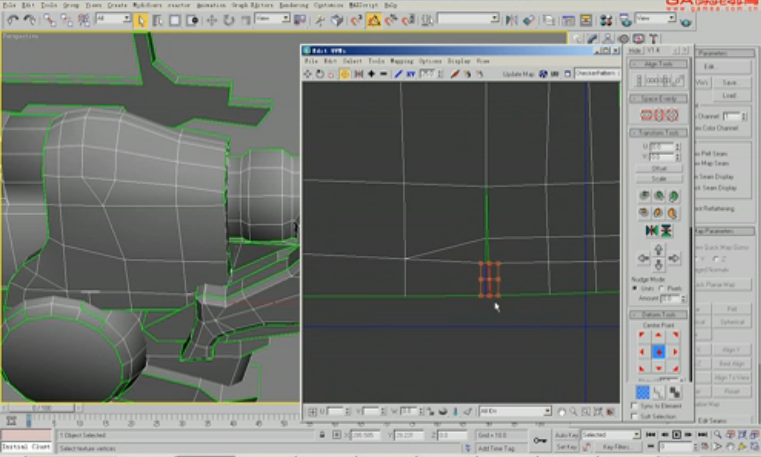Select the Move tool in main toolbar
The height and width of the screenshot is (457, 761).
click(x=212, y=20)
